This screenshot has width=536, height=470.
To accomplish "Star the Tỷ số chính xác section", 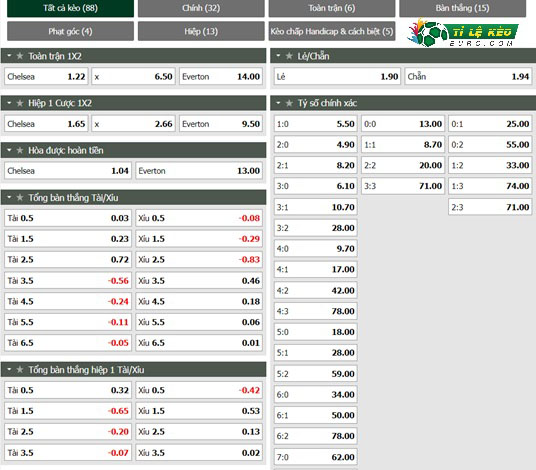I will coord(289,103).
